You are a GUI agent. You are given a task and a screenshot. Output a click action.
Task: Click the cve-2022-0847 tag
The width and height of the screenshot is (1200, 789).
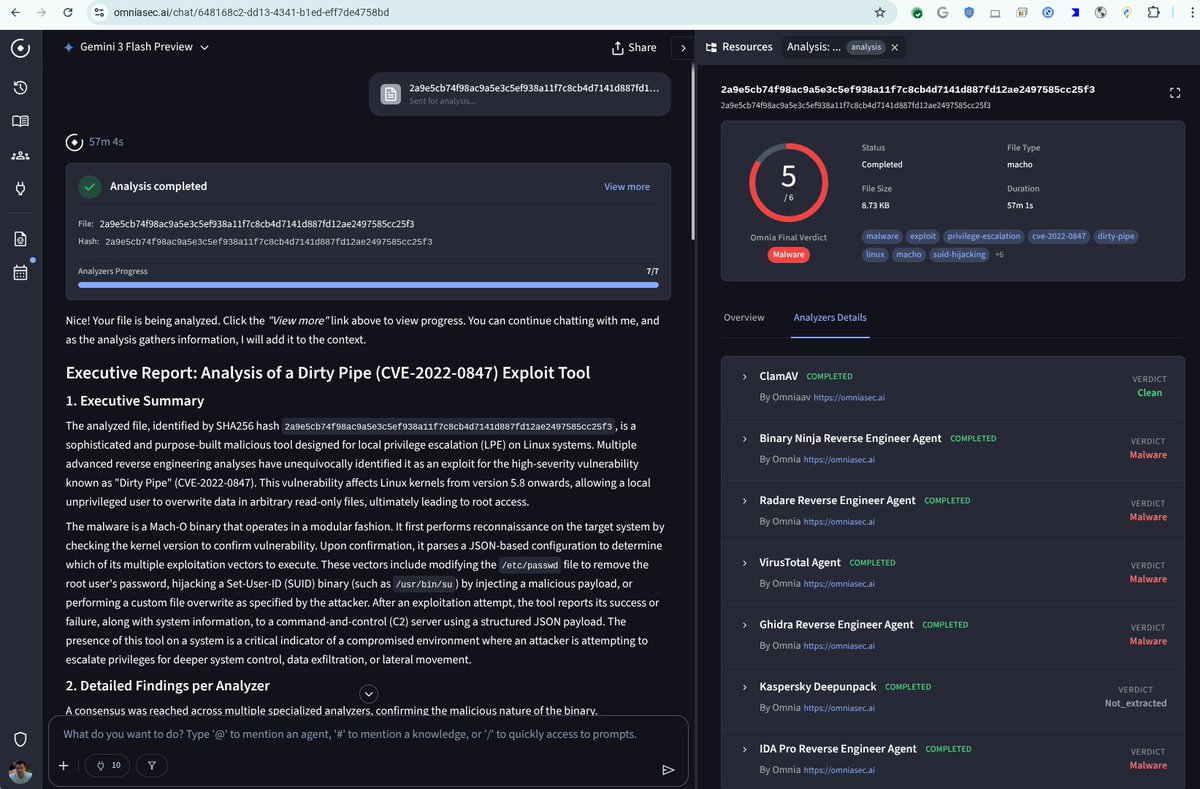click(x=1059, y=236)
